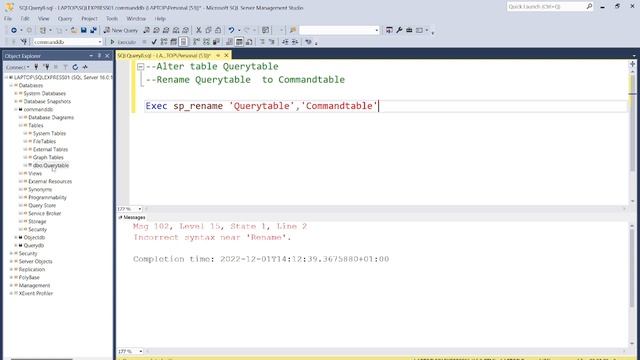Open the File menu
The image size is (640, 360).
(x=8, y=18)
